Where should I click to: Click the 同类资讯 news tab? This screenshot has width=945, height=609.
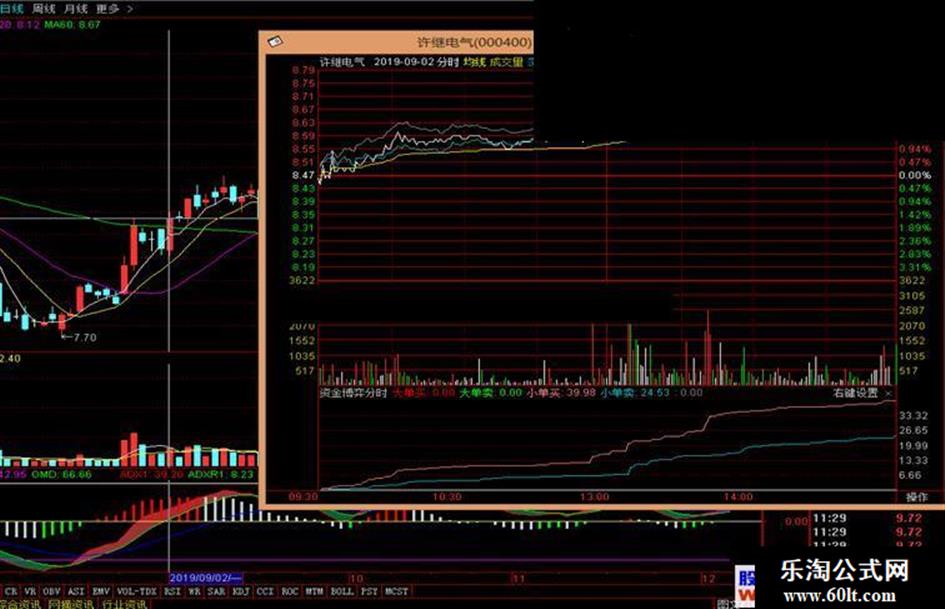tap(71, 604)
